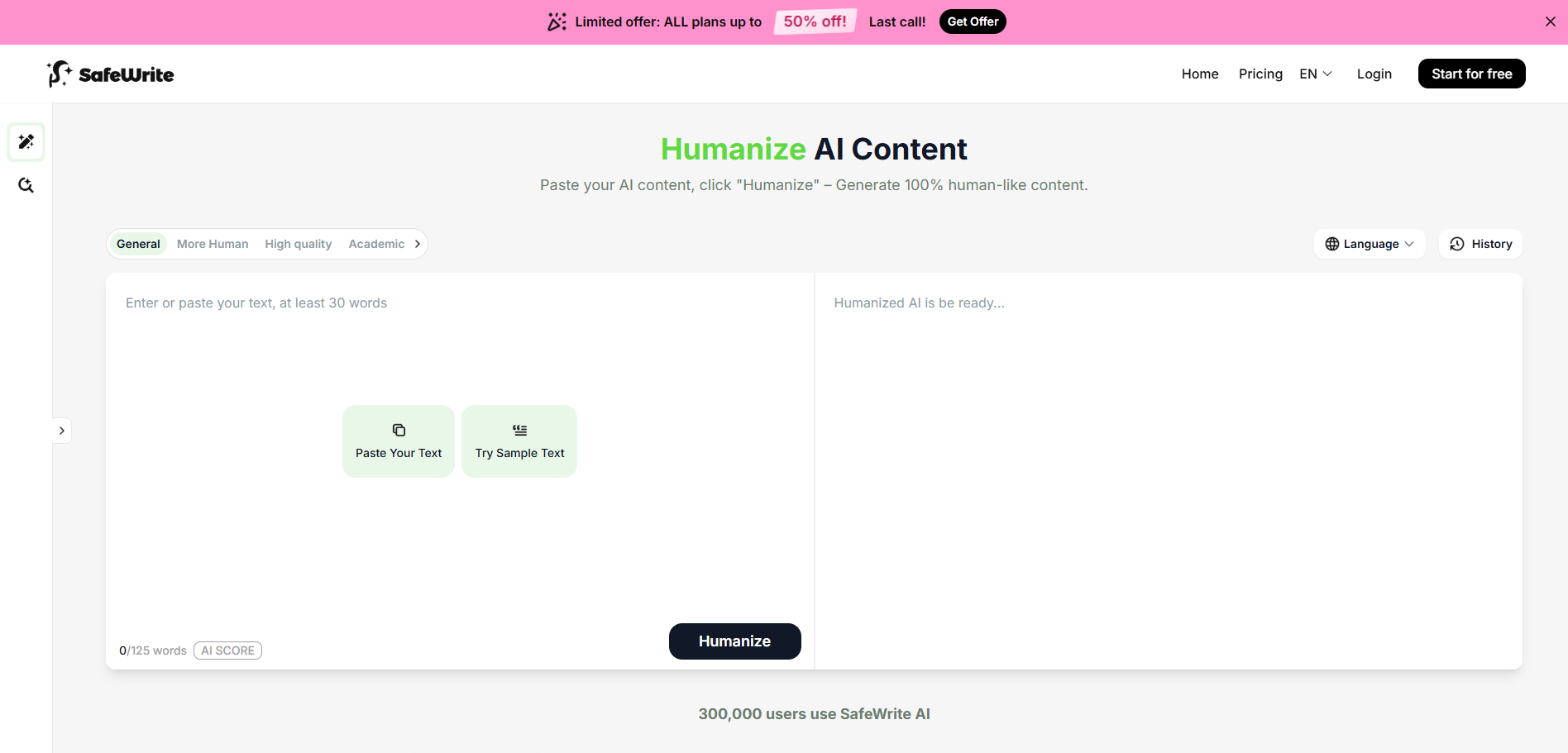Select the Academic mode tab
This screenshot has height=753, width=1568.
tap(376, 244)
